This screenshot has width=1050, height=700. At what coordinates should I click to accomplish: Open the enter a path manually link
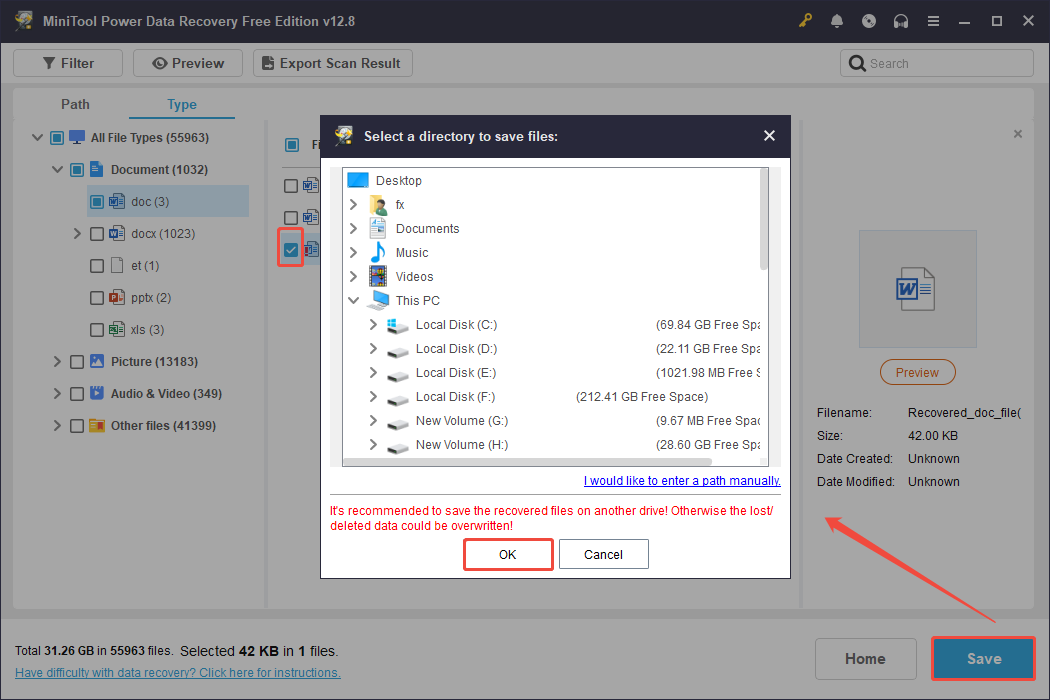pos(682,480)
